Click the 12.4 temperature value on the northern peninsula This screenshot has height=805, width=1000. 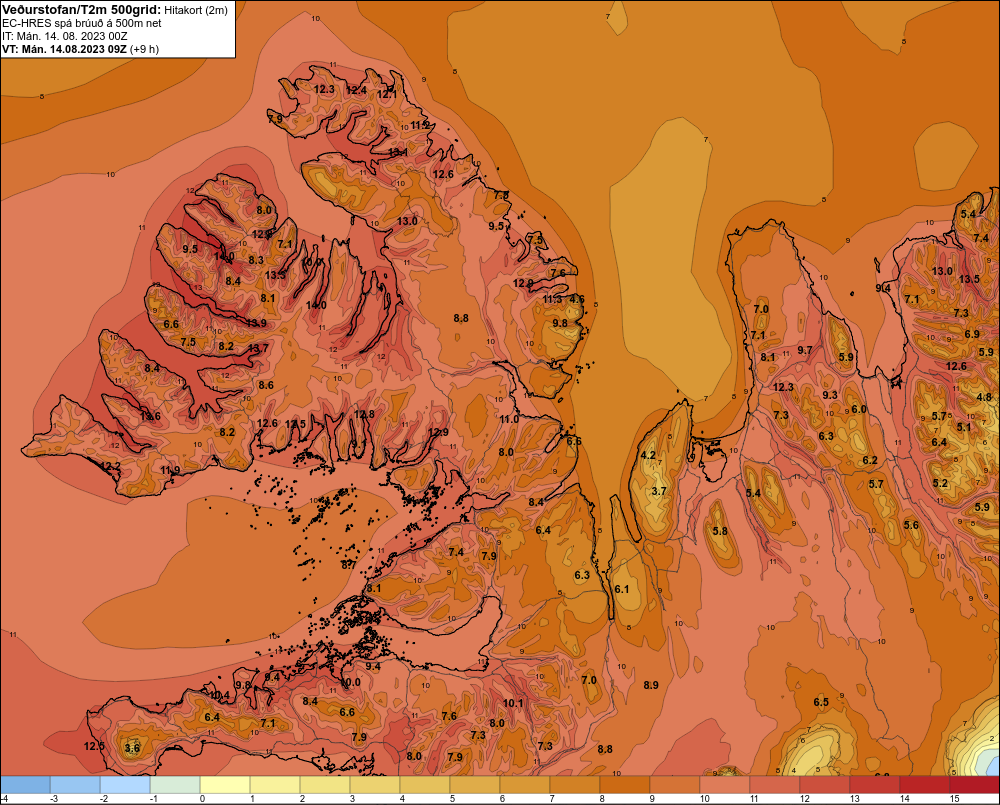click(x=357, y=91)
